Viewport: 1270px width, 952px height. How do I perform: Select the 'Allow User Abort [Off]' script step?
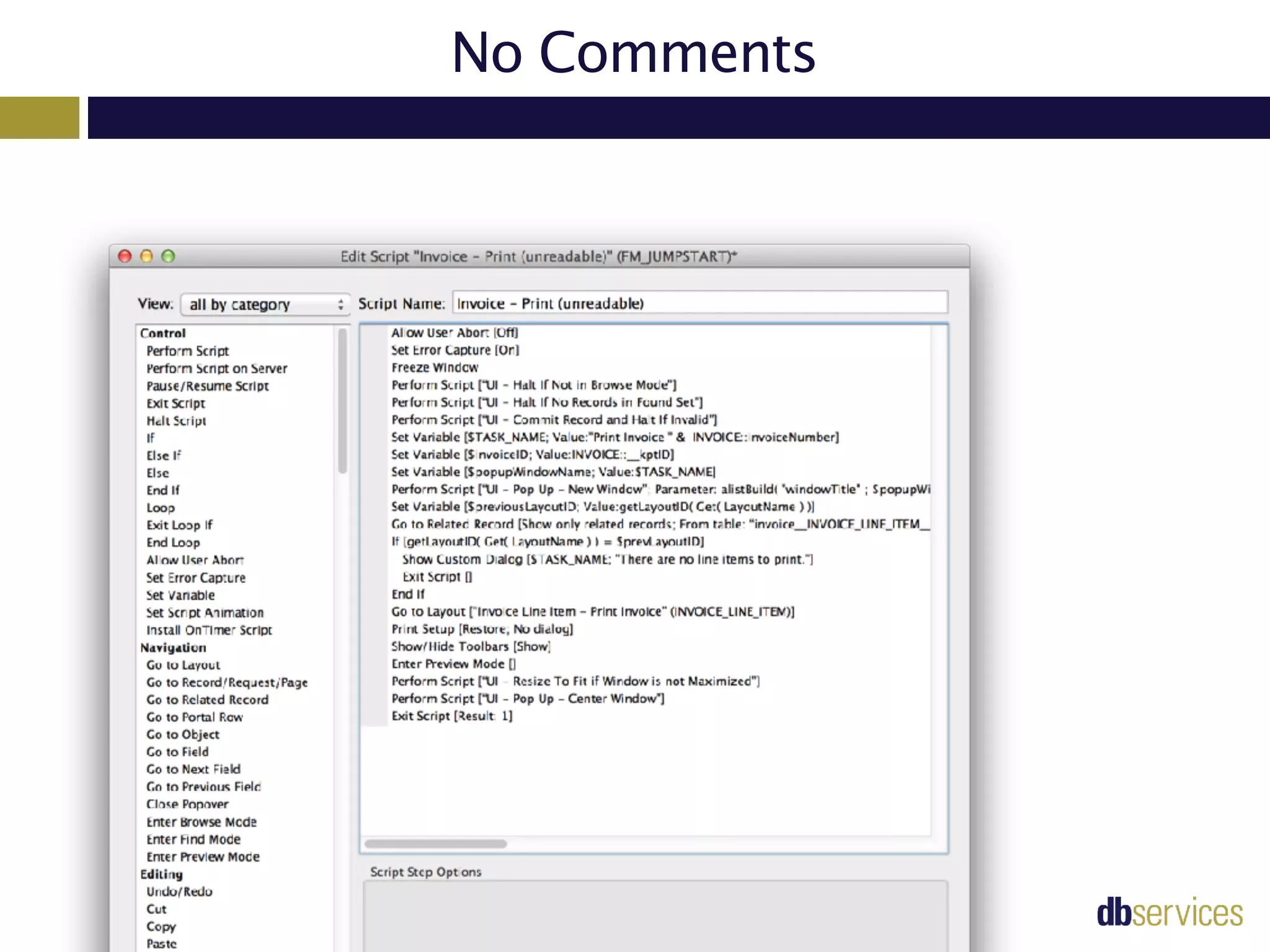click(455, 333)
